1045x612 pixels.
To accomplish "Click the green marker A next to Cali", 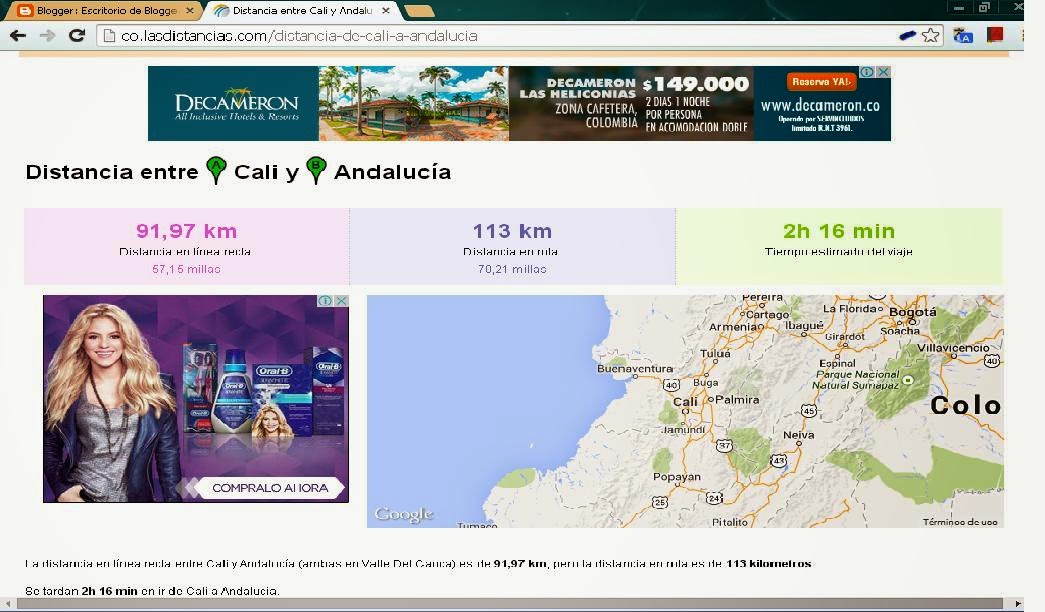I will point(216,170).
